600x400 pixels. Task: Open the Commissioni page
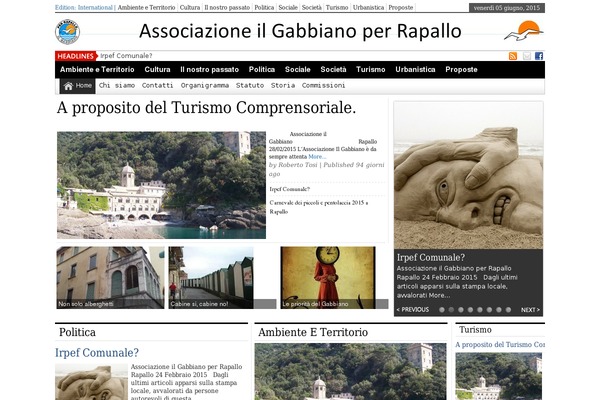(x=323, y=85)
